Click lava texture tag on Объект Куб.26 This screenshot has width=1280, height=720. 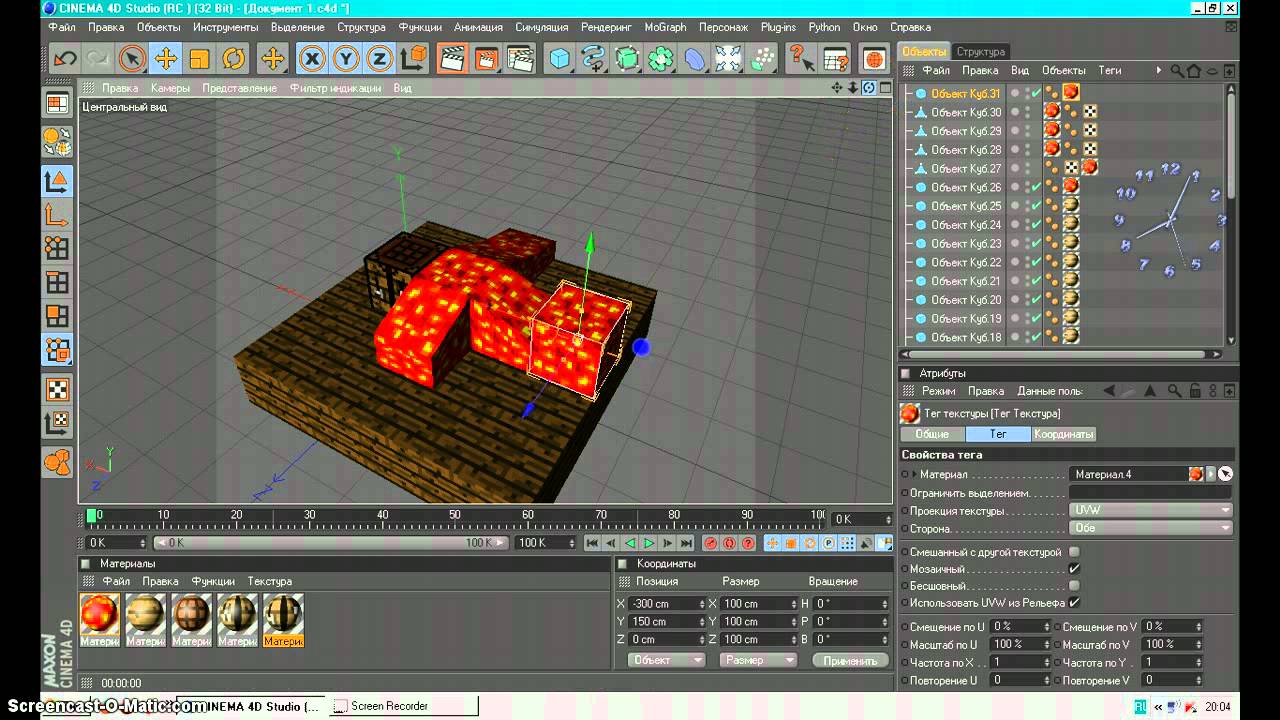(x=1071, y=186)
